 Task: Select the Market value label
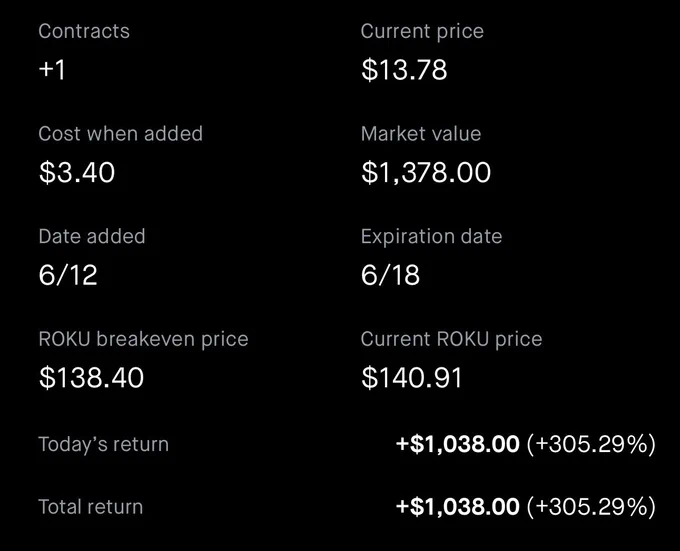421,134
